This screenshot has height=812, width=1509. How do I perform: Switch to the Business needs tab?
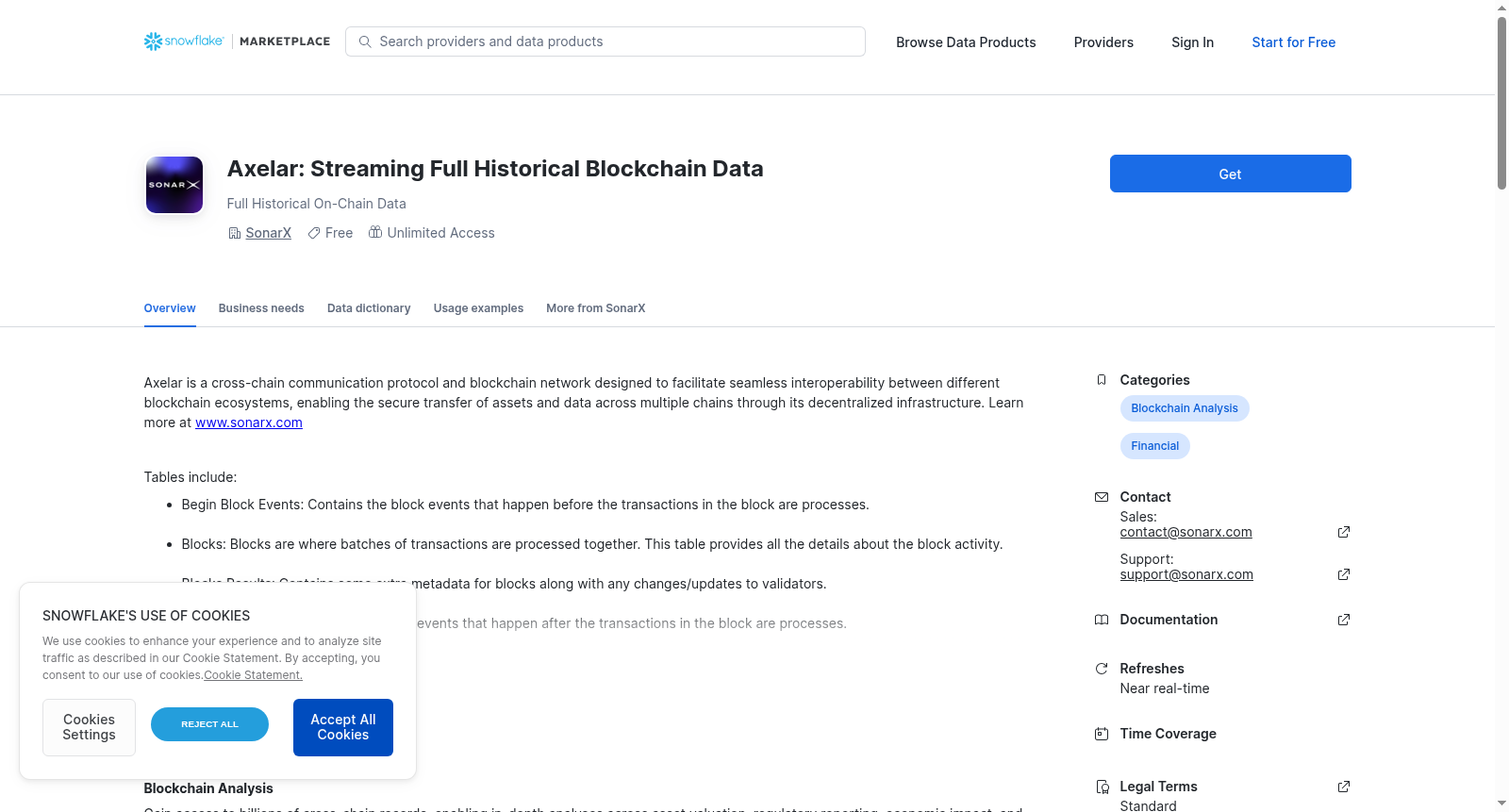(261, 308)
